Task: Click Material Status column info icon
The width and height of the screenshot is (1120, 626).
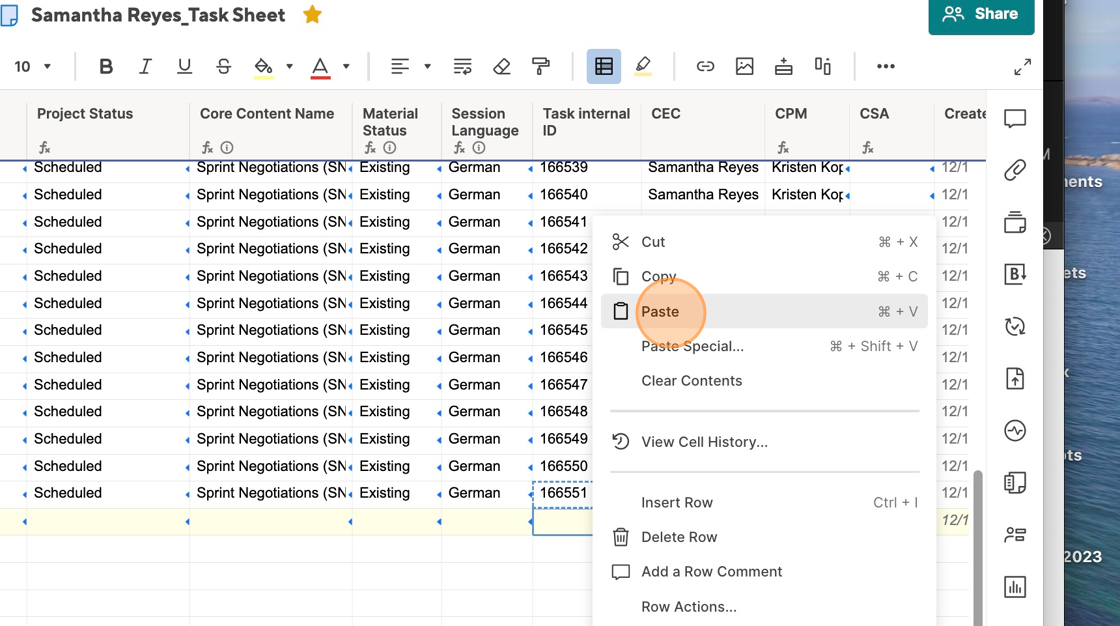Action: (x=390, y=148)
